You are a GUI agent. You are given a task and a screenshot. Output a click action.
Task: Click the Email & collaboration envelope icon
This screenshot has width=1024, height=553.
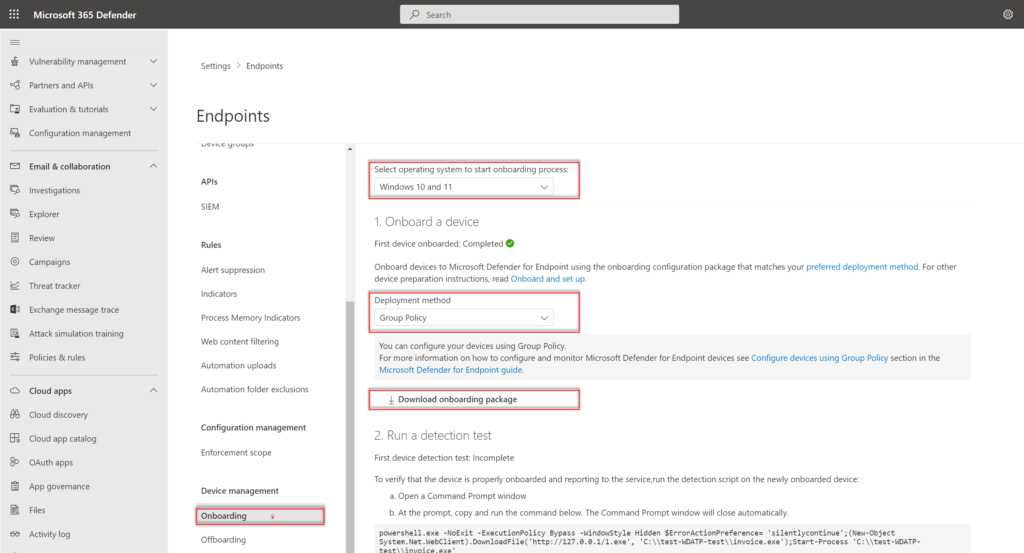pyautogui.click(x=15, y=166)
